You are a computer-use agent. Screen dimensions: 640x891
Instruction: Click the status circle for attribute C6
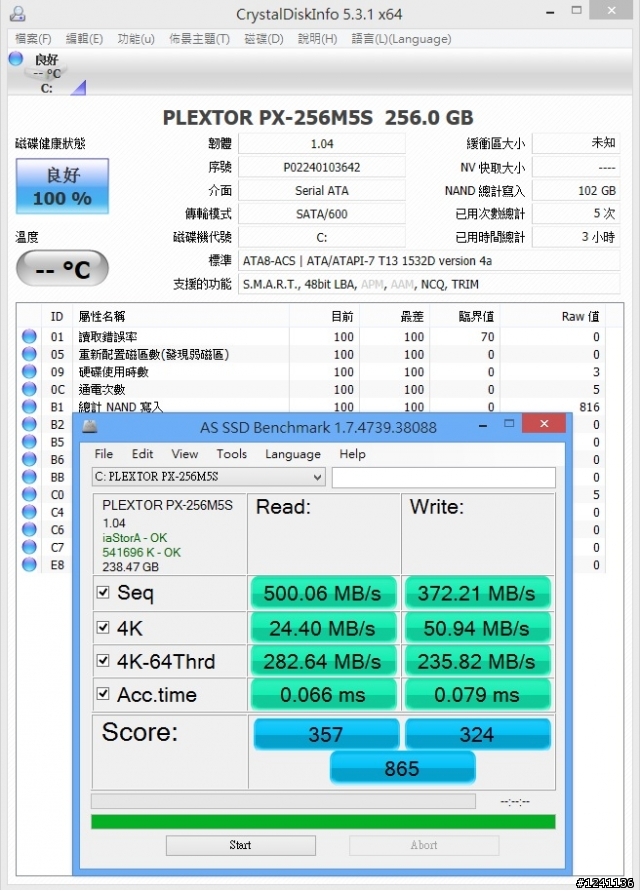30,530
